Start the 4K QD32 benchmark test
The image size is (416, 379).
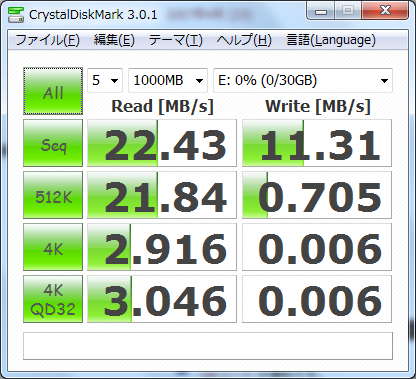53,299
